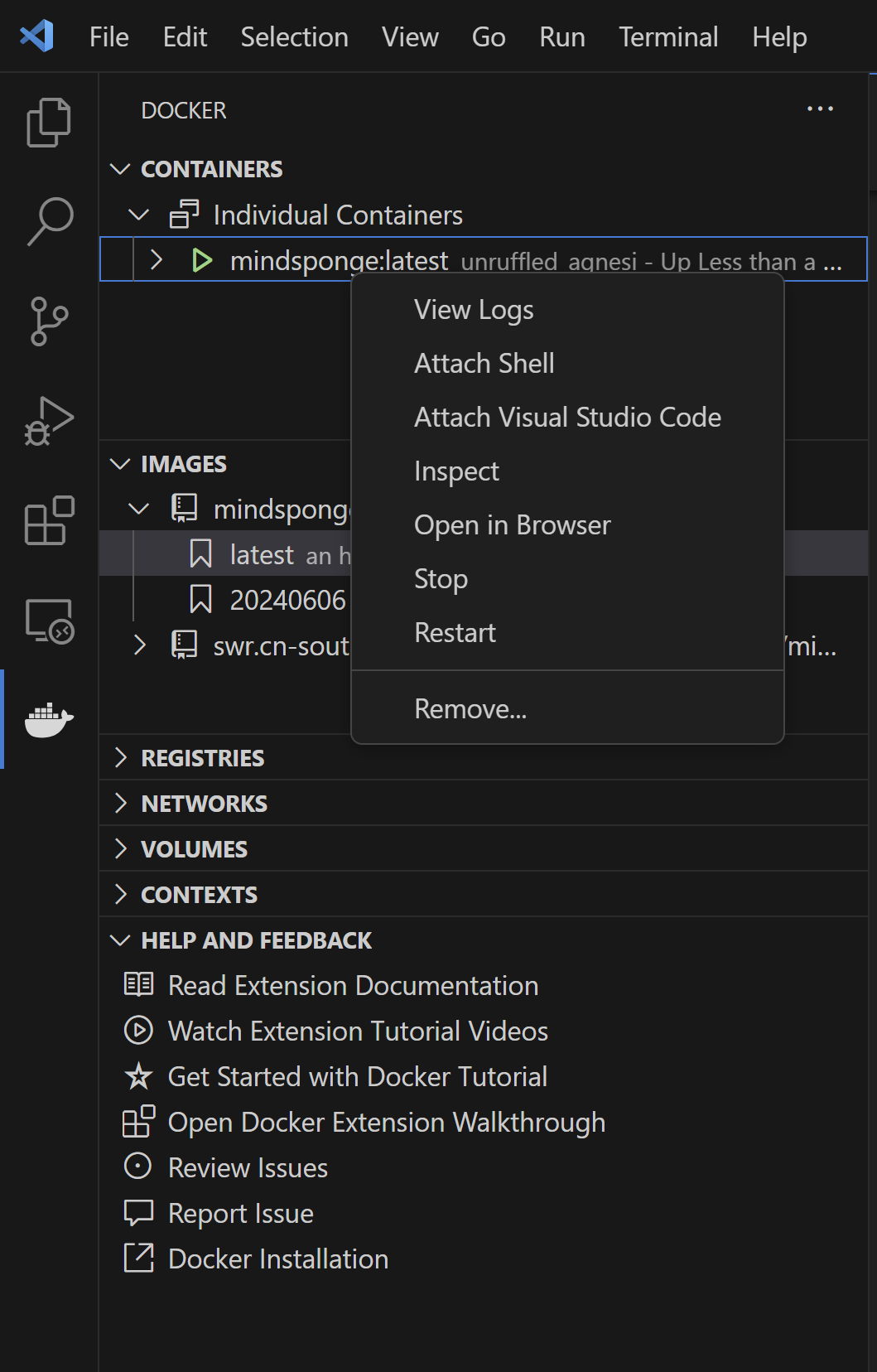Click Report Issue link
877x1372 pixels.
(240, 1214)
